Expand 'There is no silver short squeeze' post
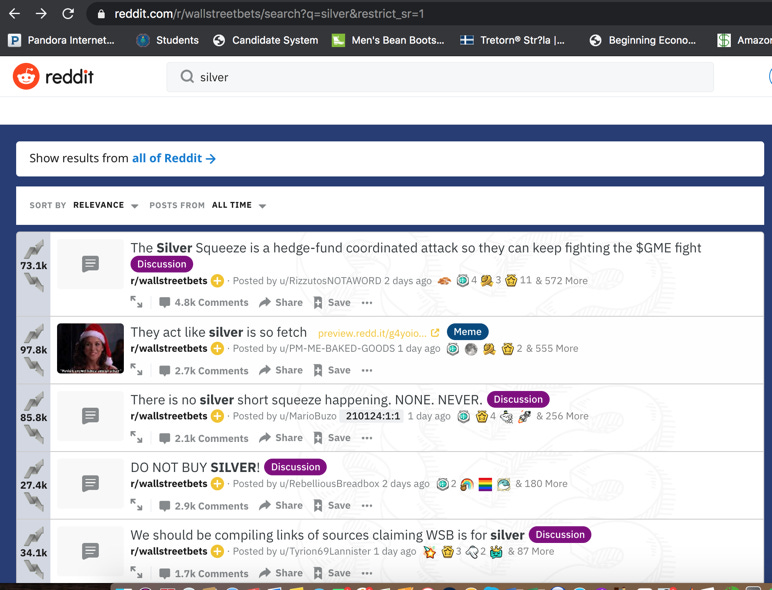Viewport: 772px width, 590px height. [136, 437]
